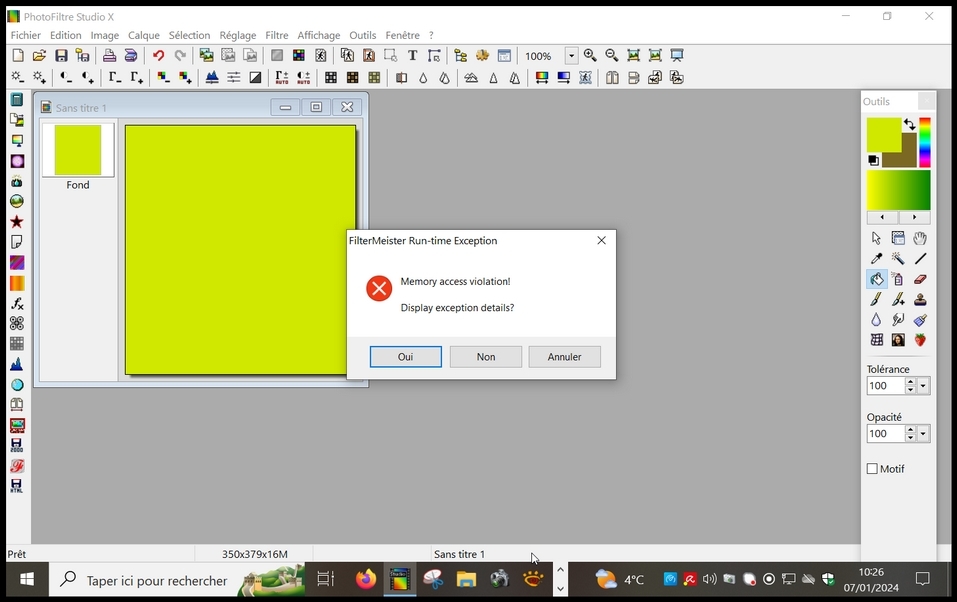The height and width of the screenshot is (602, 957).
Task: Zoom in with the magnifier plus icon
Action: [590, 56]
